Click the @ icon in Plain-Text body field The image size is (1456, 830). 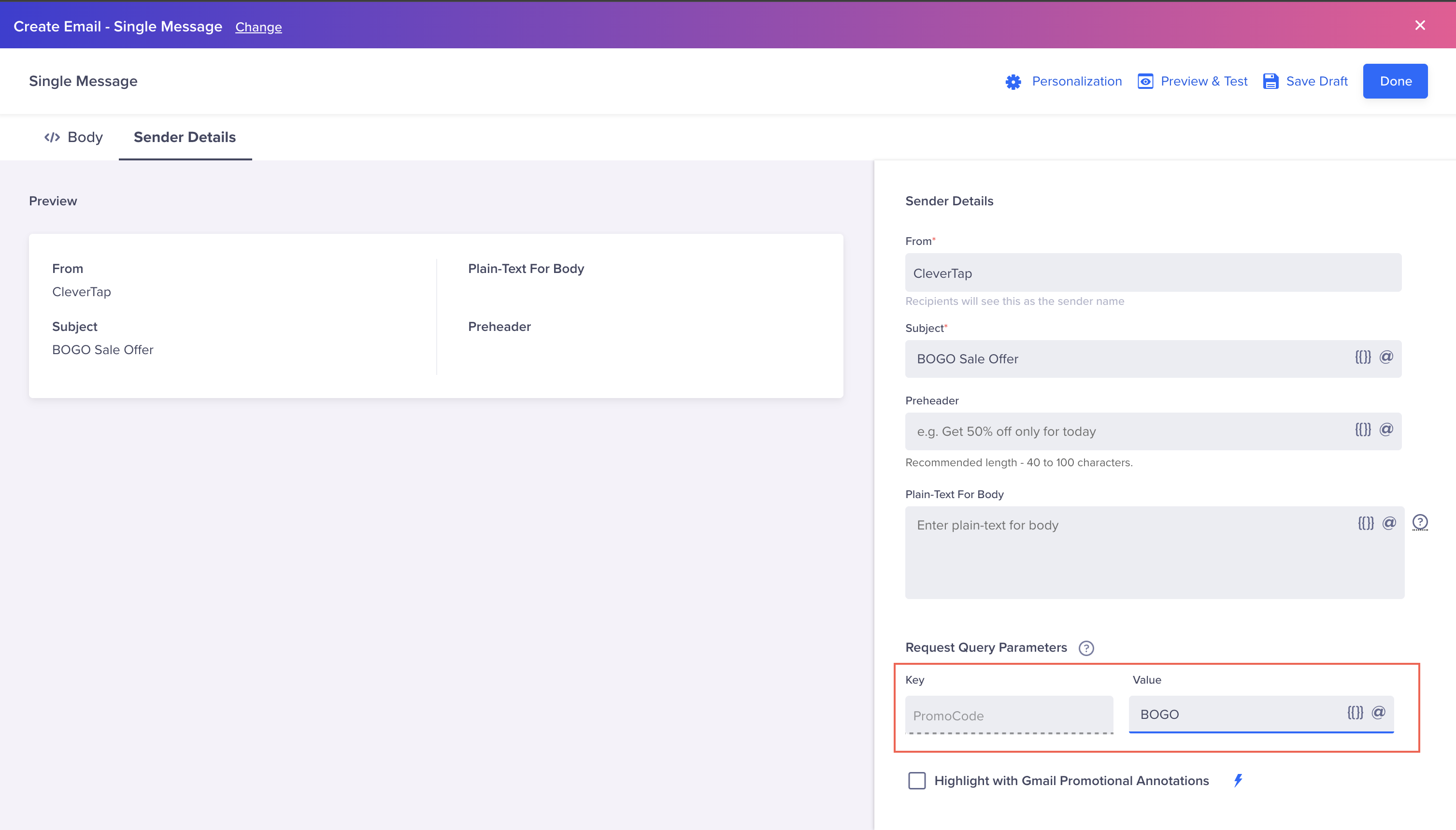tap(1389, 523)
